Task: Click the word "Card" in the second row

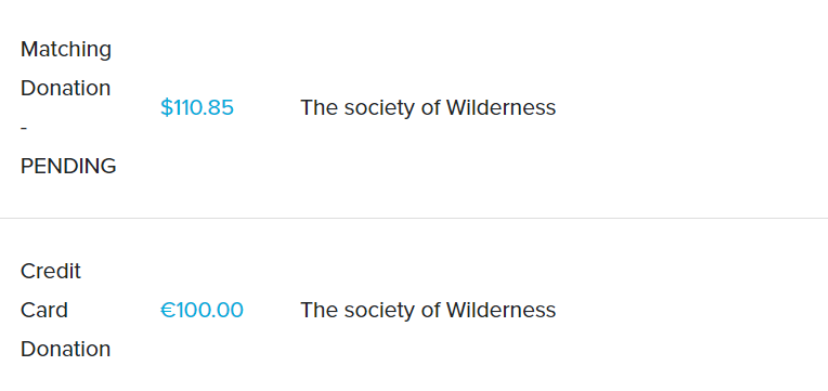Action: [x=44, y=310]
